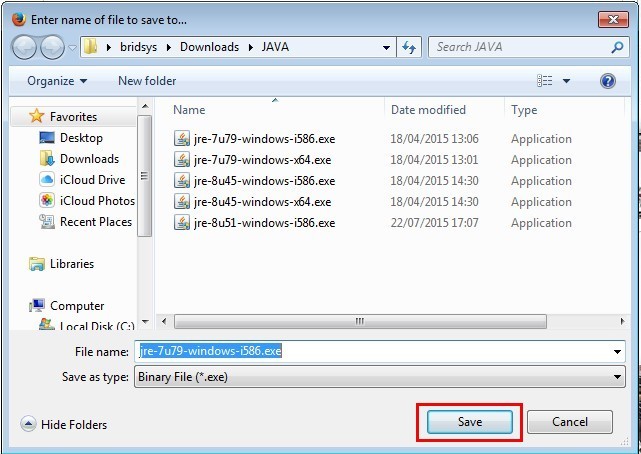Select JAVA in the address path
The image size is (641, 454).
[x=275, y=47]
